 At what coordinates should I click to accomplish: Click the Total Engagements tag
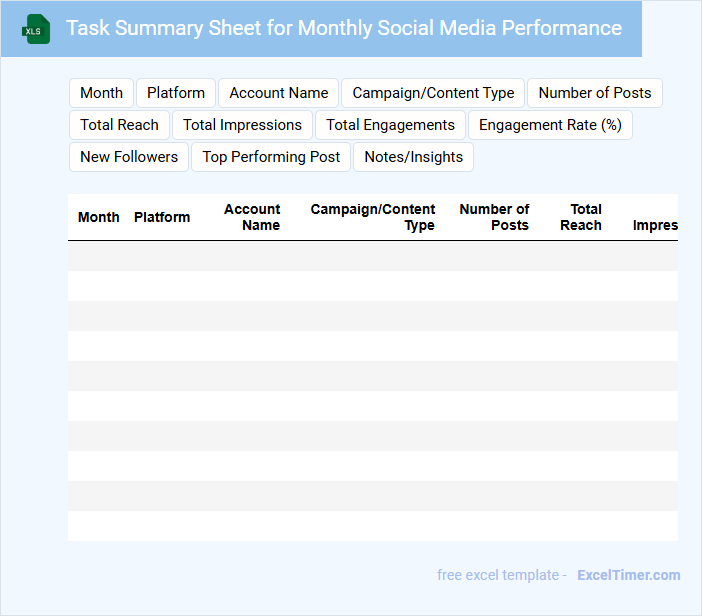[x=390, y=125]
